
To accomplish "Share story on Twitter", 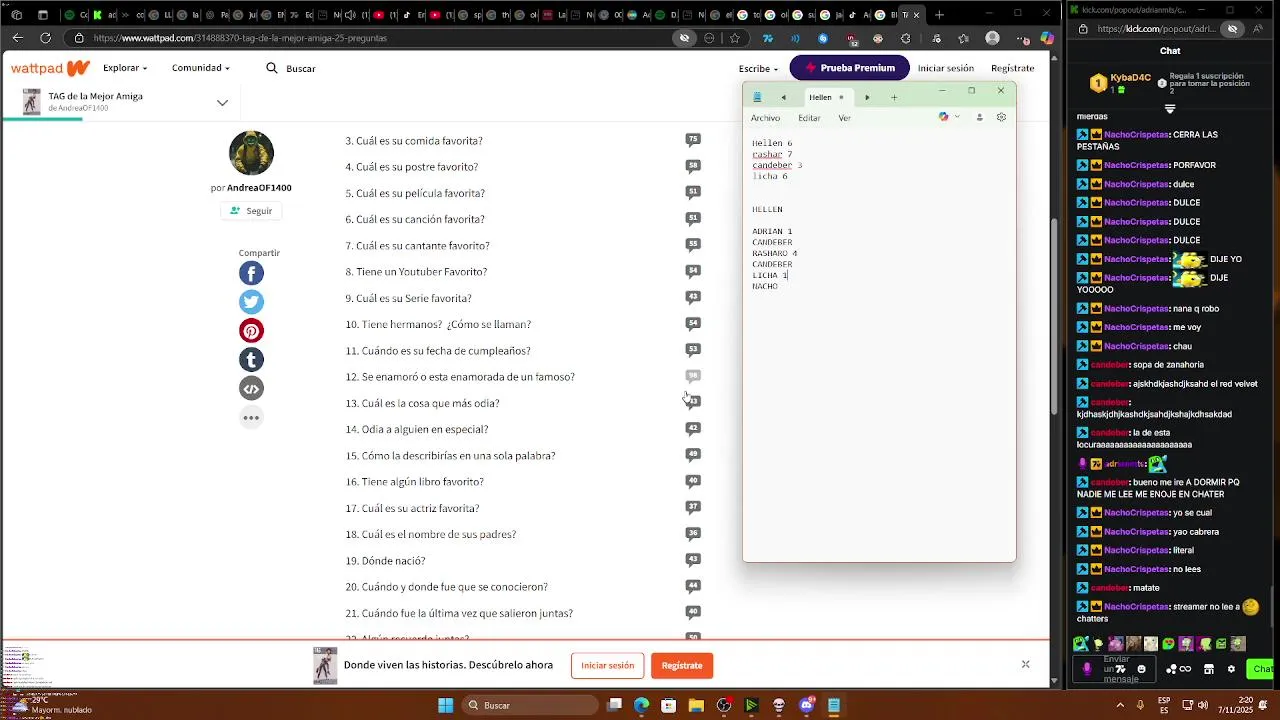I will [251, 302].
